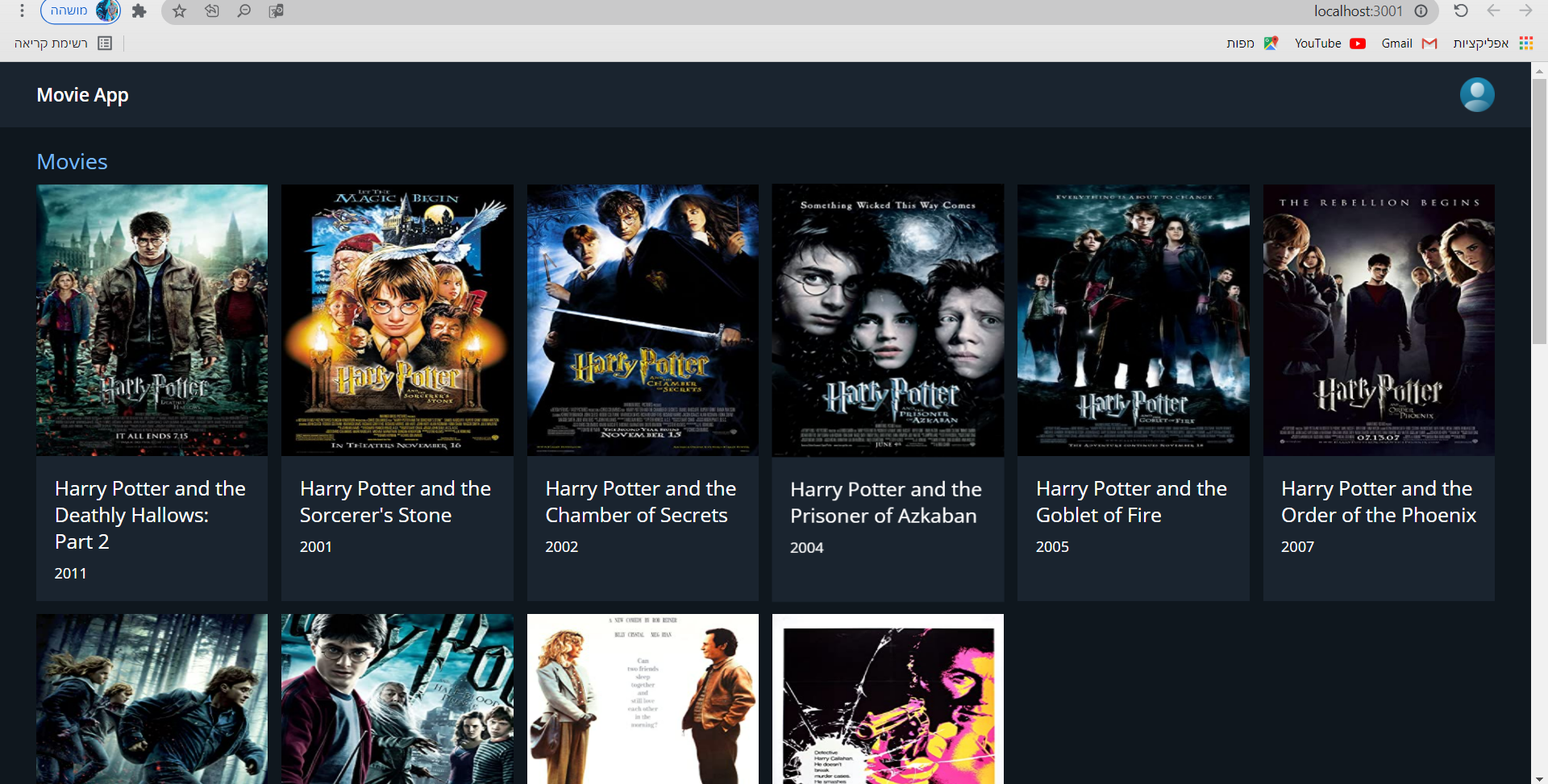Click the localhost:3001 address field
1548x784 pixels.
(806, 11)
